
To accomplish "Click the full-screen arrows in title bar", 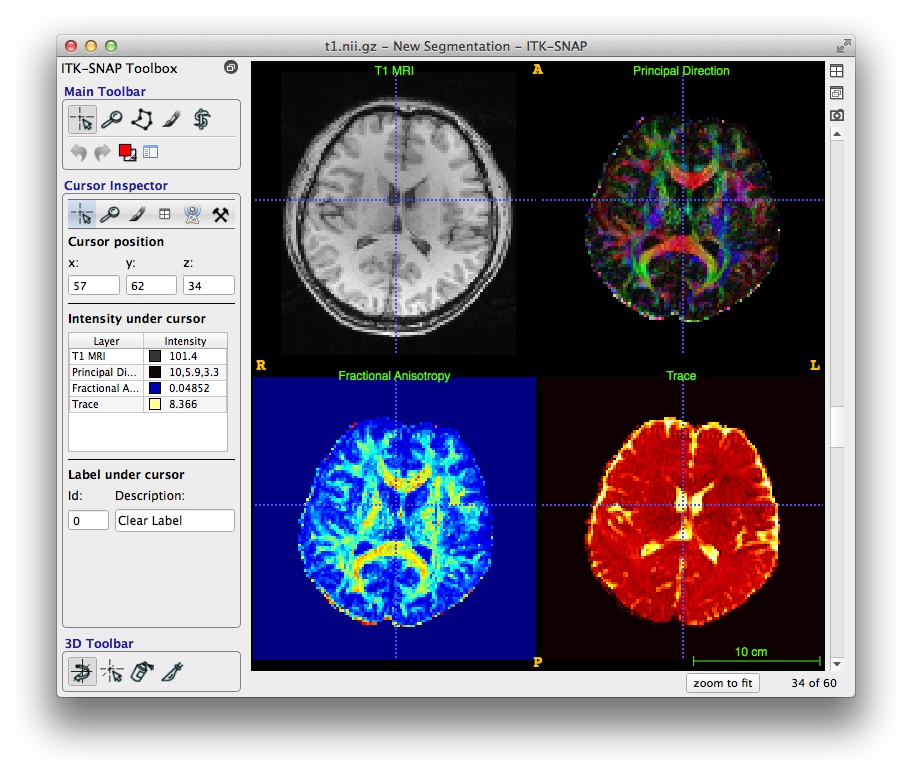I will click(843, 46).
